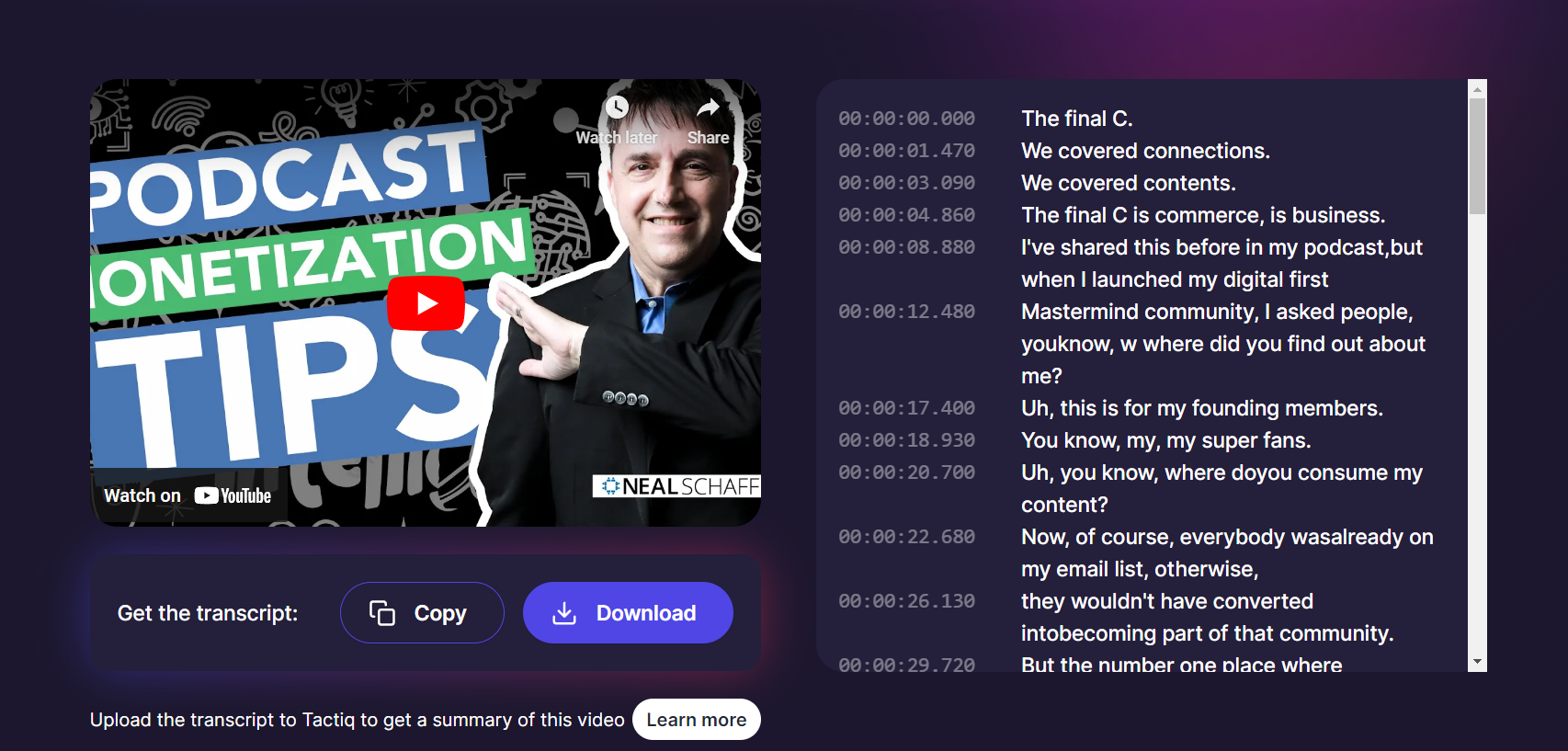The image size is (1568, 751).
Task: Jump to timestamp 00:00:00.000
Action: point(906,119)
